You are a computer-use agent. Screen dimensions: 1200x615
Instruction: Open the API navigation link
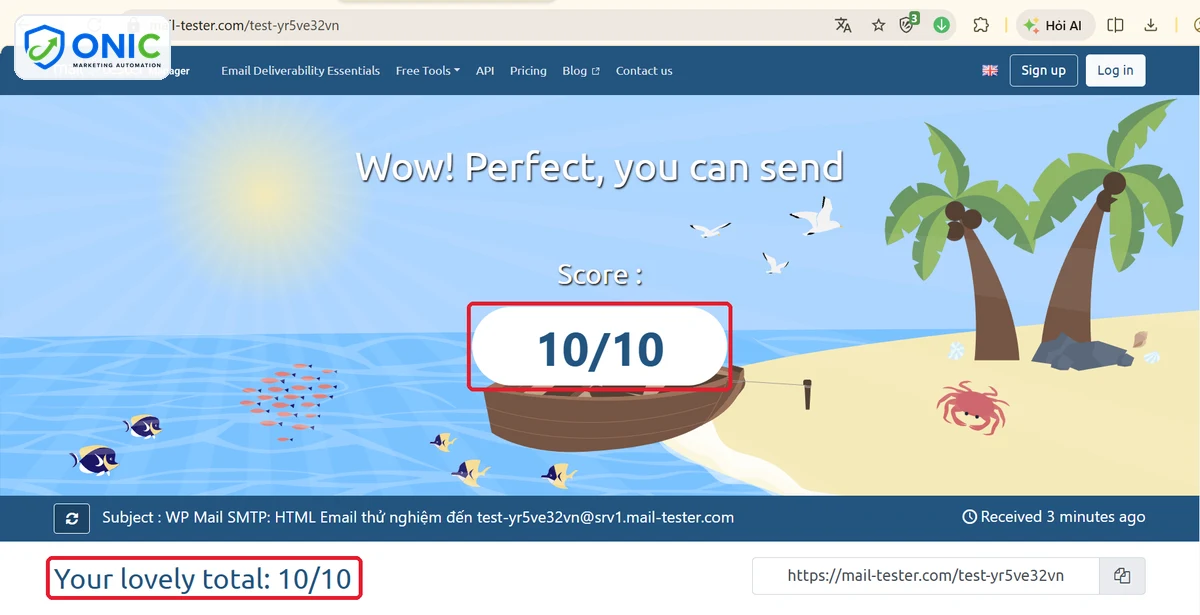tap(485, 71)
